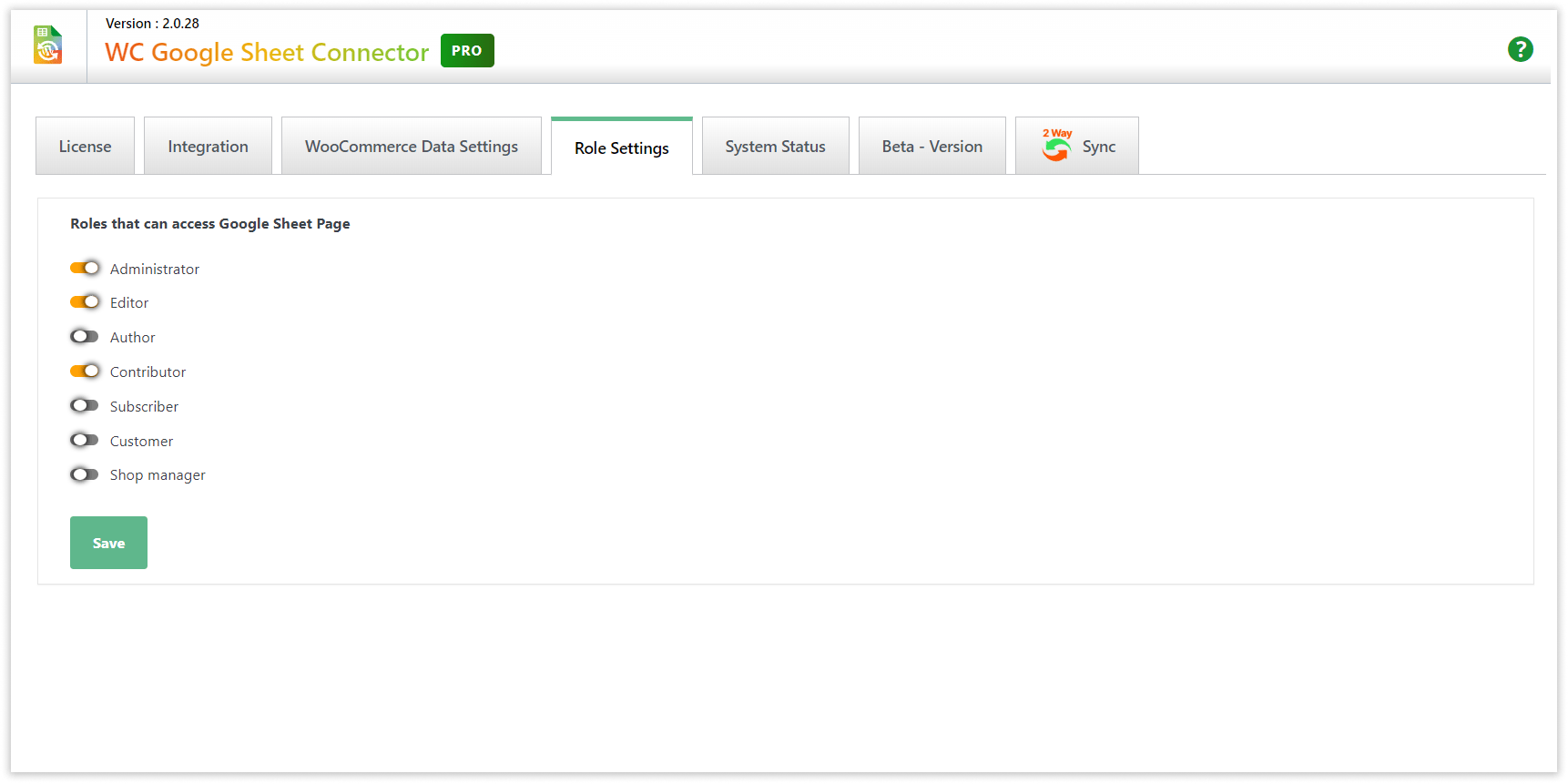Open the License tab

pos(85,146)
